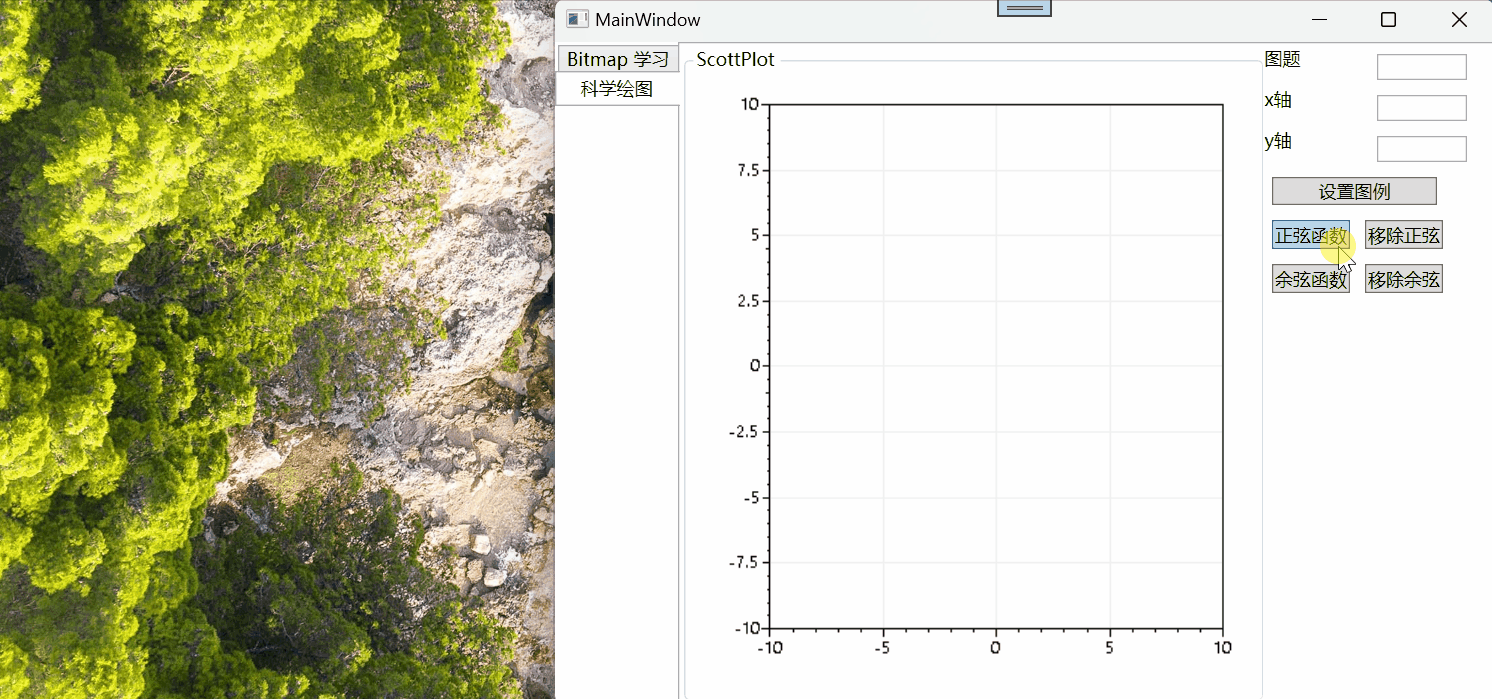Image resolution: width=1492 pixels, height=699 pixels.
Task: Click the x轴 text label on the right panel
Action: click(x=1276, y=100)
